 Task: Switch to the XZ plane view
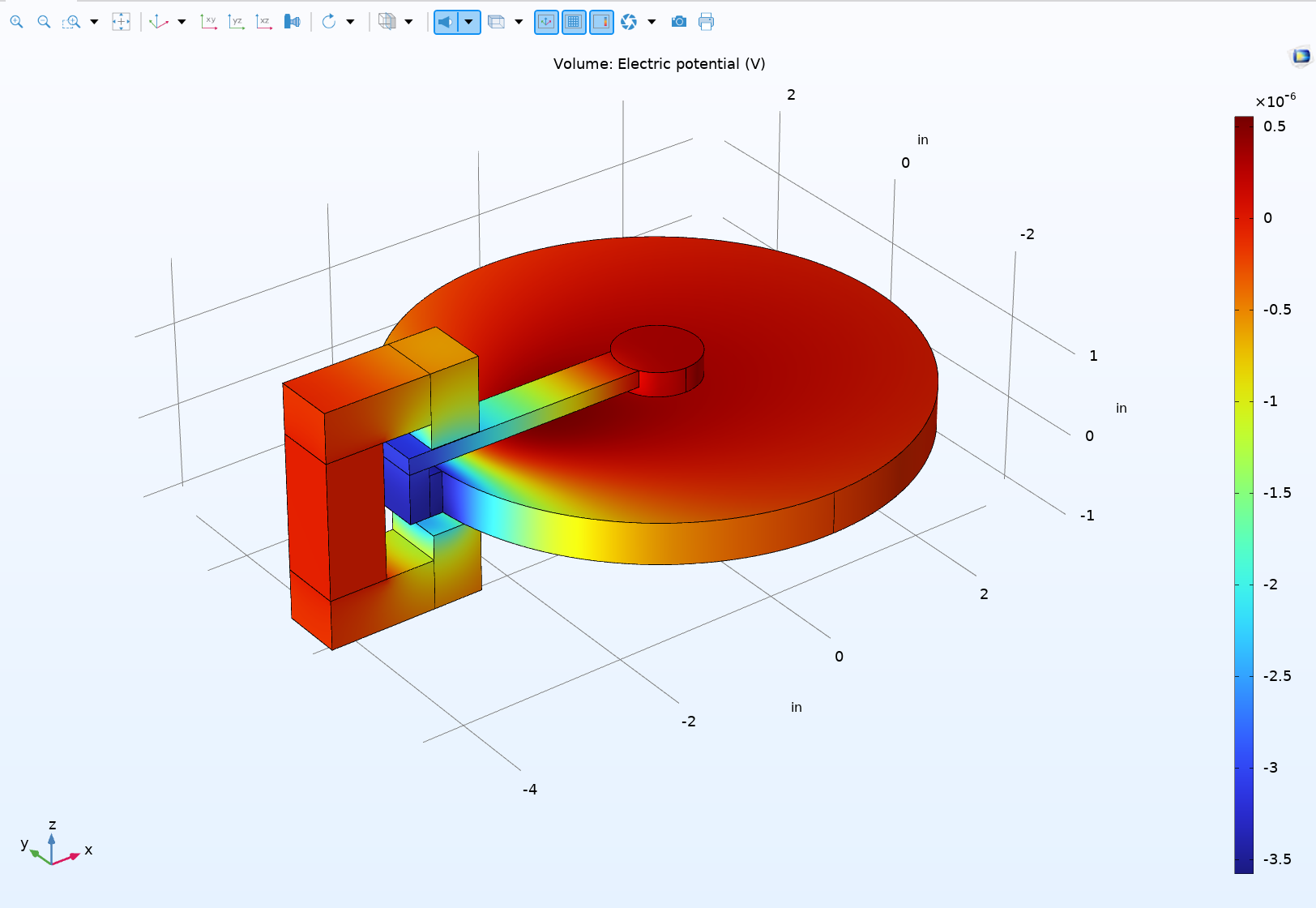tap(263, 22)
